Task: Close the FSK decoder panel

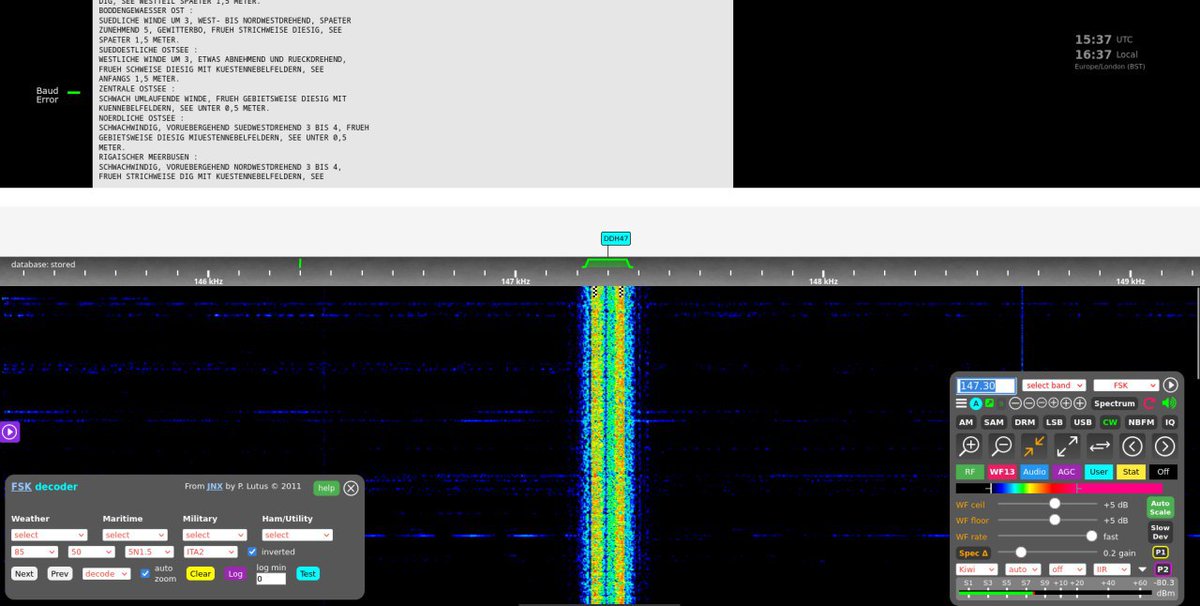Action: pyautogui.click(x=351, y=488)
